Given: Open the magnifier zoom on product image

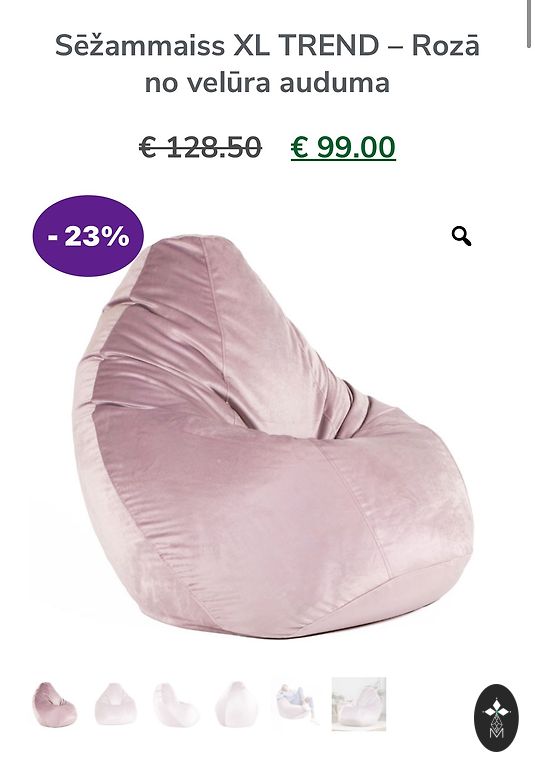Looking at the screenshot, I should (x=461, y=236).
